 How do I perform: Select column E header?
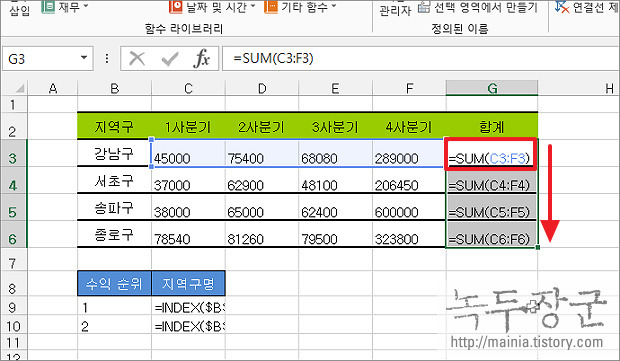(x=335, y=88)
